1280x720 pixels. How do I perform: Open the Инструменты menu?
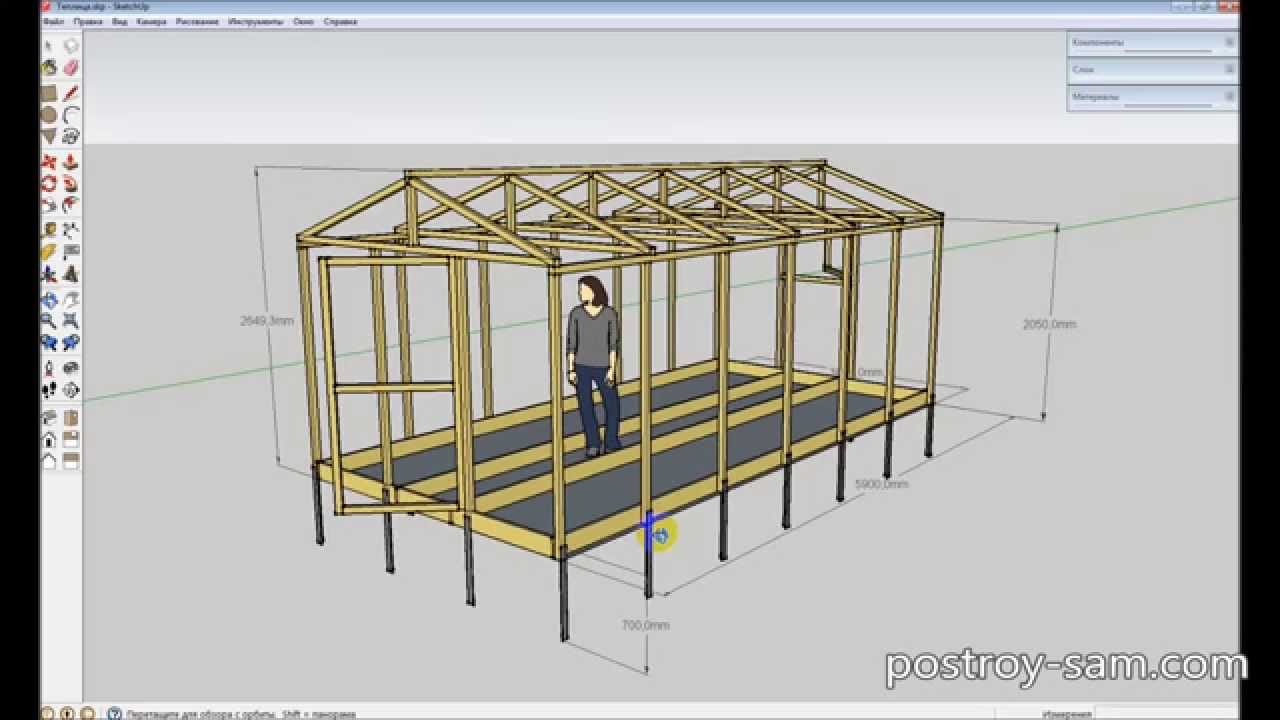coord(257,21)
